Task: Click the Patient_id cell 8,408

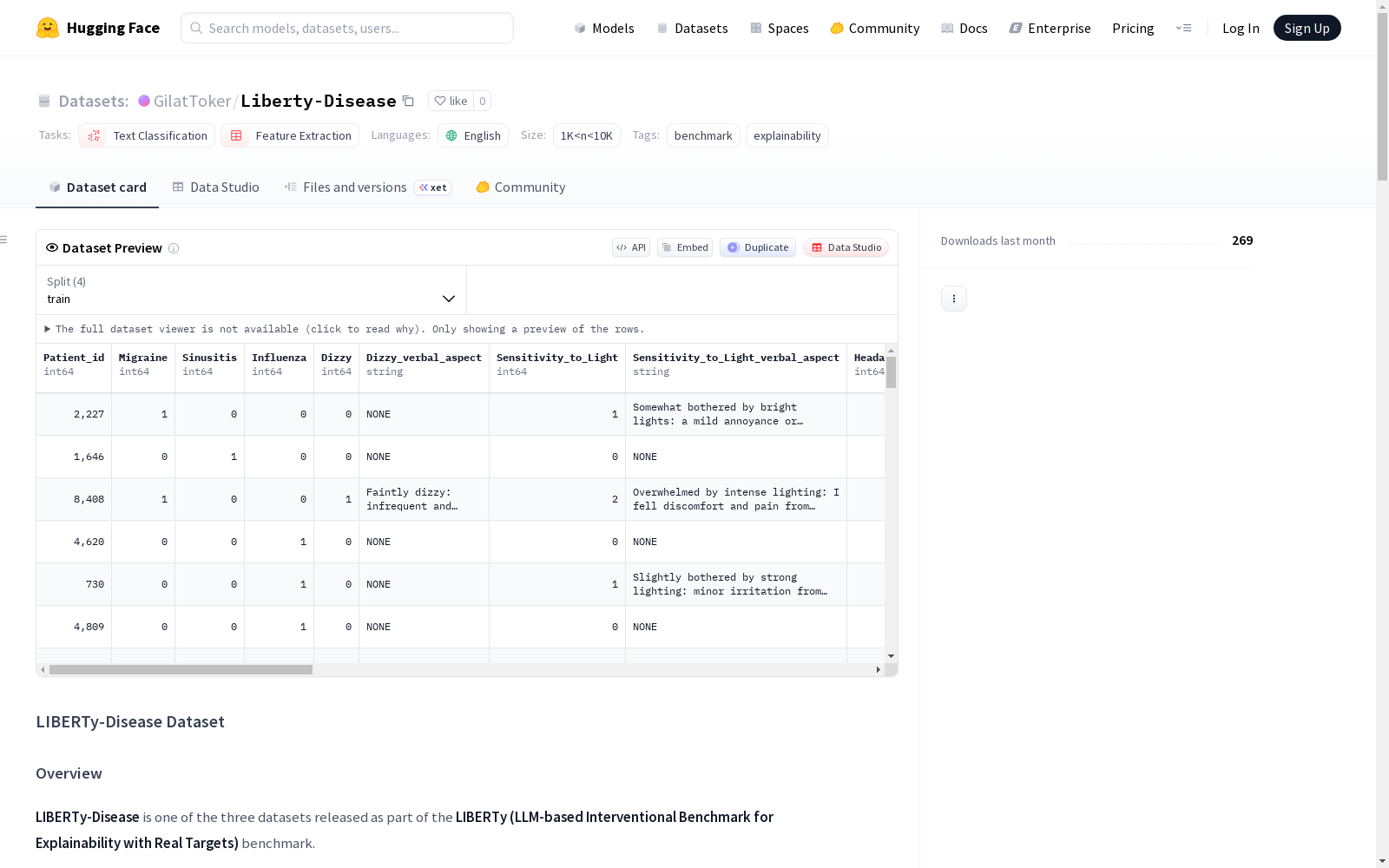Action: click(74, 499)
